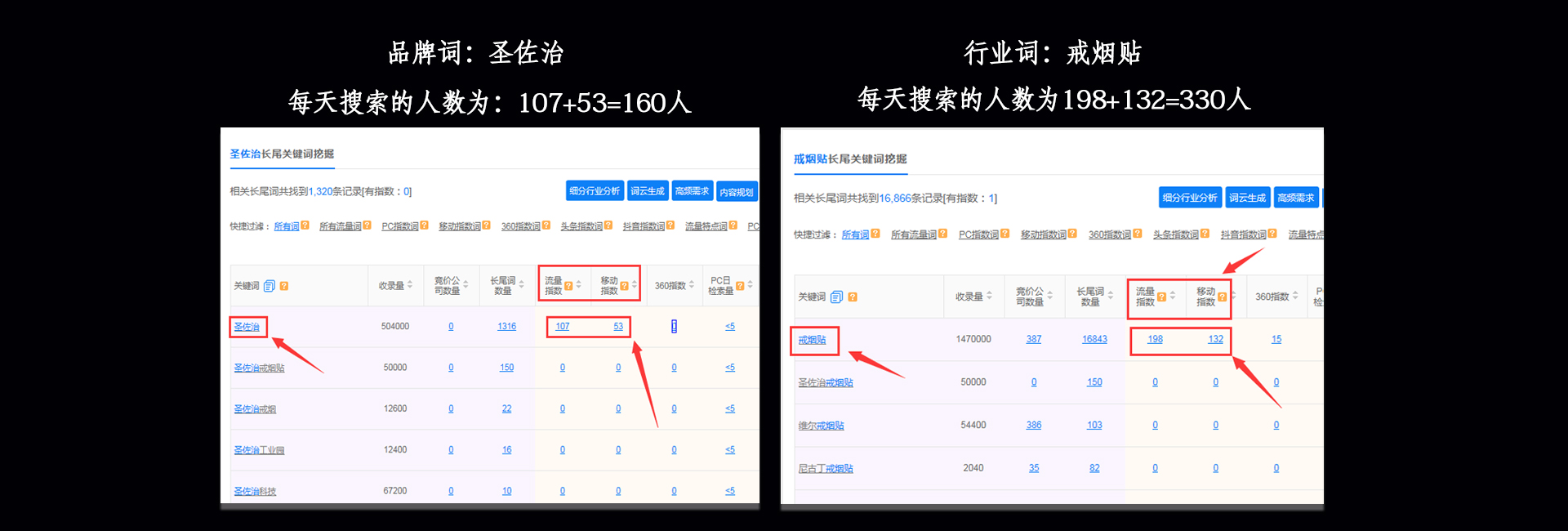Image resolution: width=1568 pixels, height=531 pixels.
Task: Click 细分行业分析 button in 戒烟贴 panel
Action: click(x=1190, y=197)
